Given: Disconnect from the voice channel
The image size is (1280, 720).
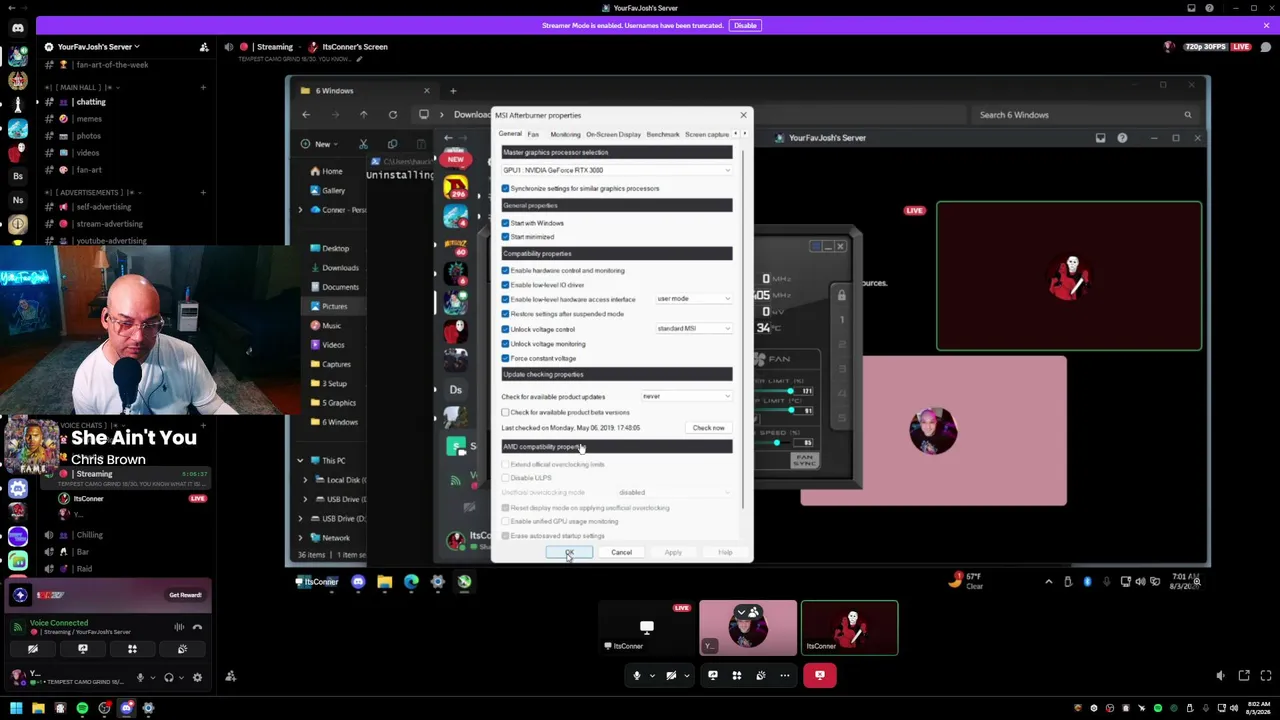Looking at the screenshot, I should point(197,627).
